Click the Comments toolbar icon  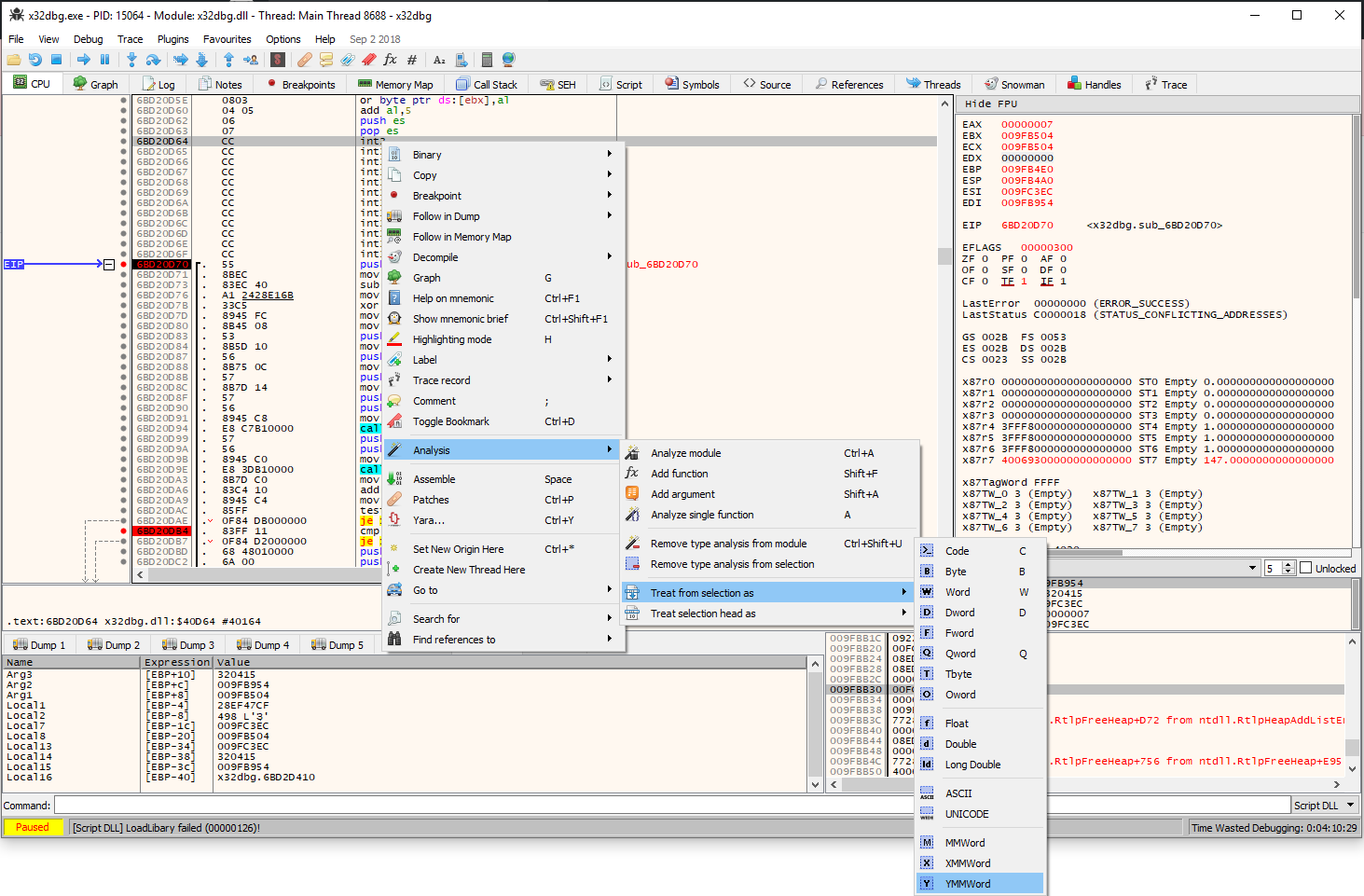[x=326, y=60]
